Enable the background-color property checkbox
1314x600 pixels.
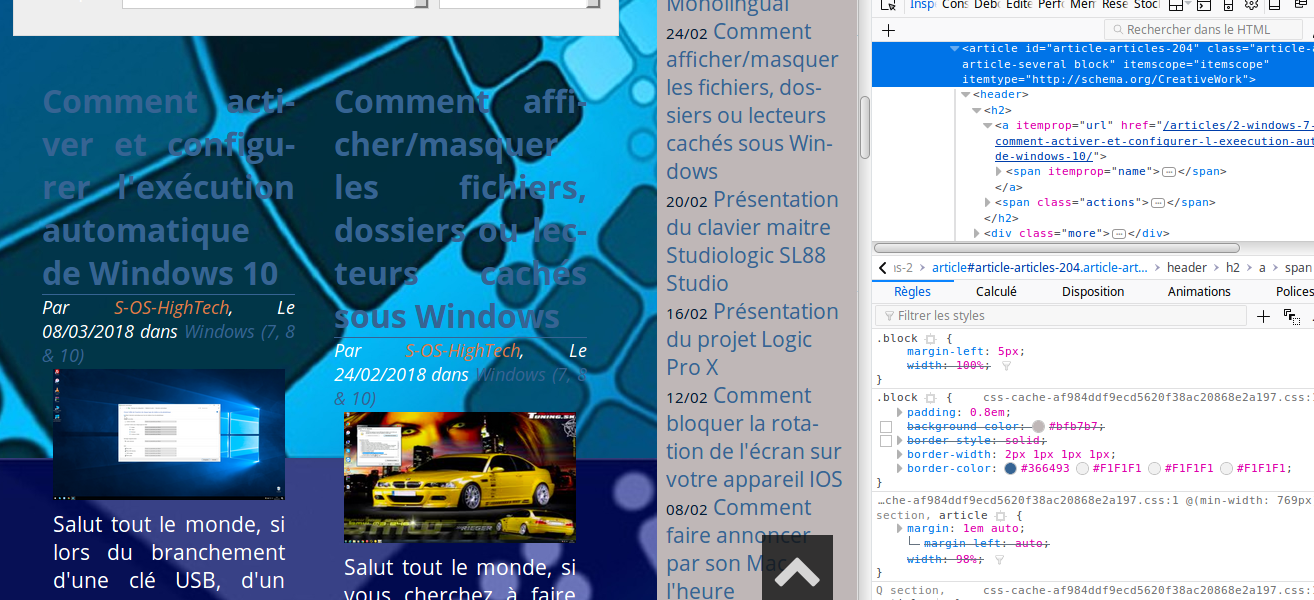[885, 427]
